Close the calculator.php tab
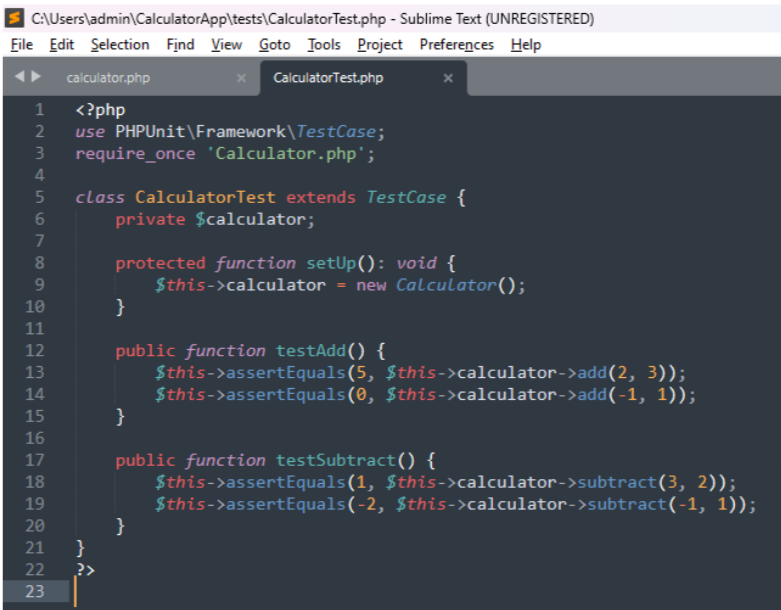This screenshot has width=781, height=610. (241, 78)
